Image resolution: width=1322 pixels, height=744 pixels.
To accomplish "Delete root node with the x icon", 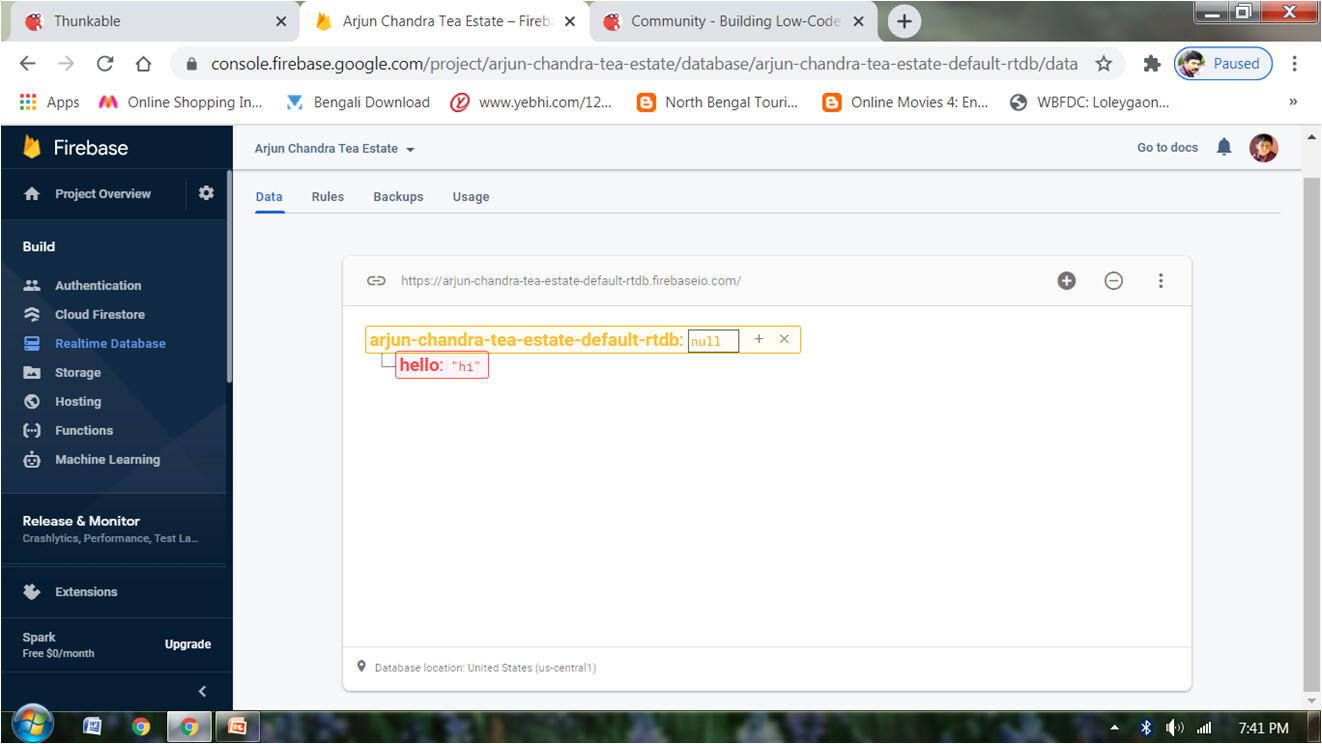I will (784, 339).
